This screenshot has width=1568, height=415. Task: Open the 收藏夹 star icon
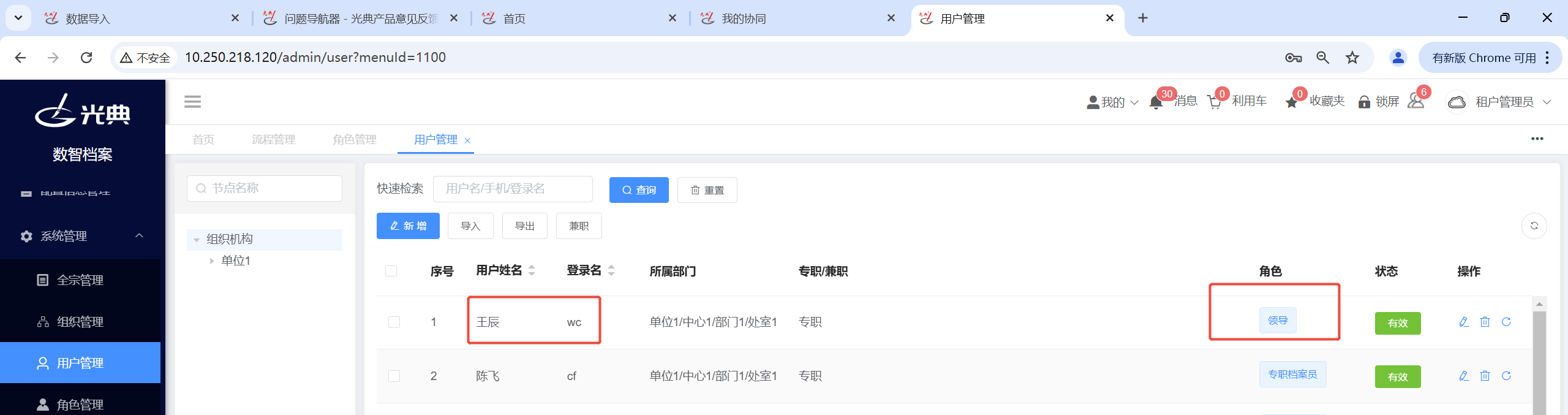pos(1292,102)
